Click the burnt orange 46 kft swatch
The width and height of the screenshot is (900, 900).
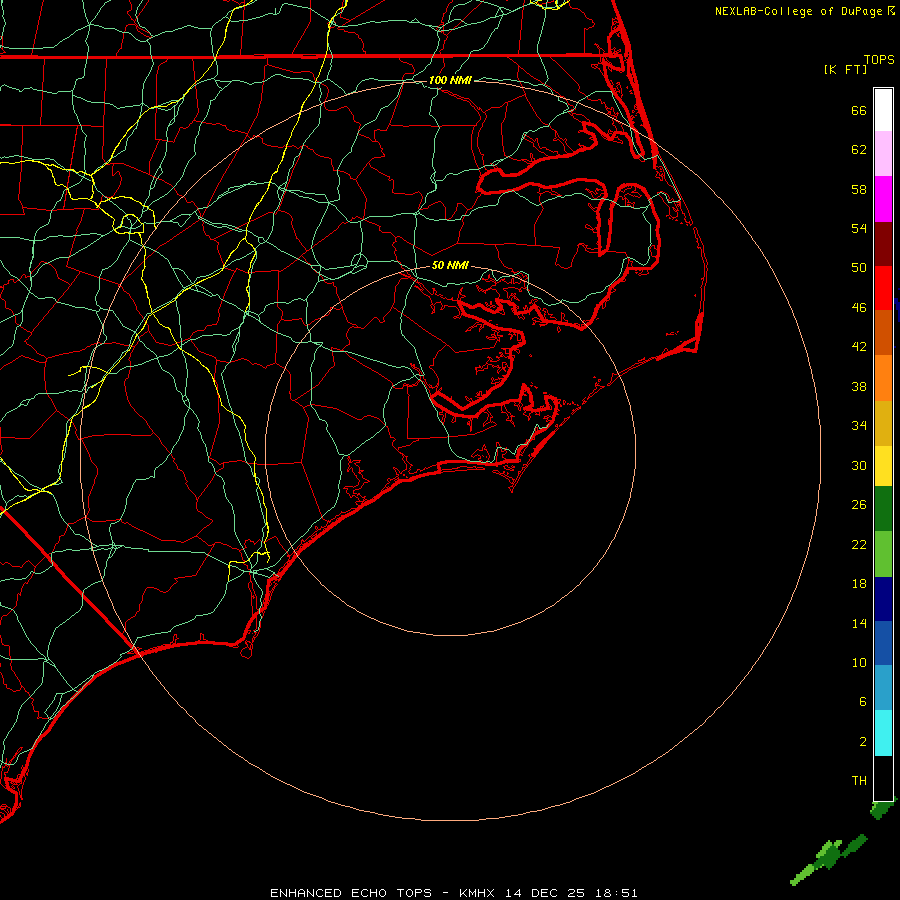click(883, 333)
